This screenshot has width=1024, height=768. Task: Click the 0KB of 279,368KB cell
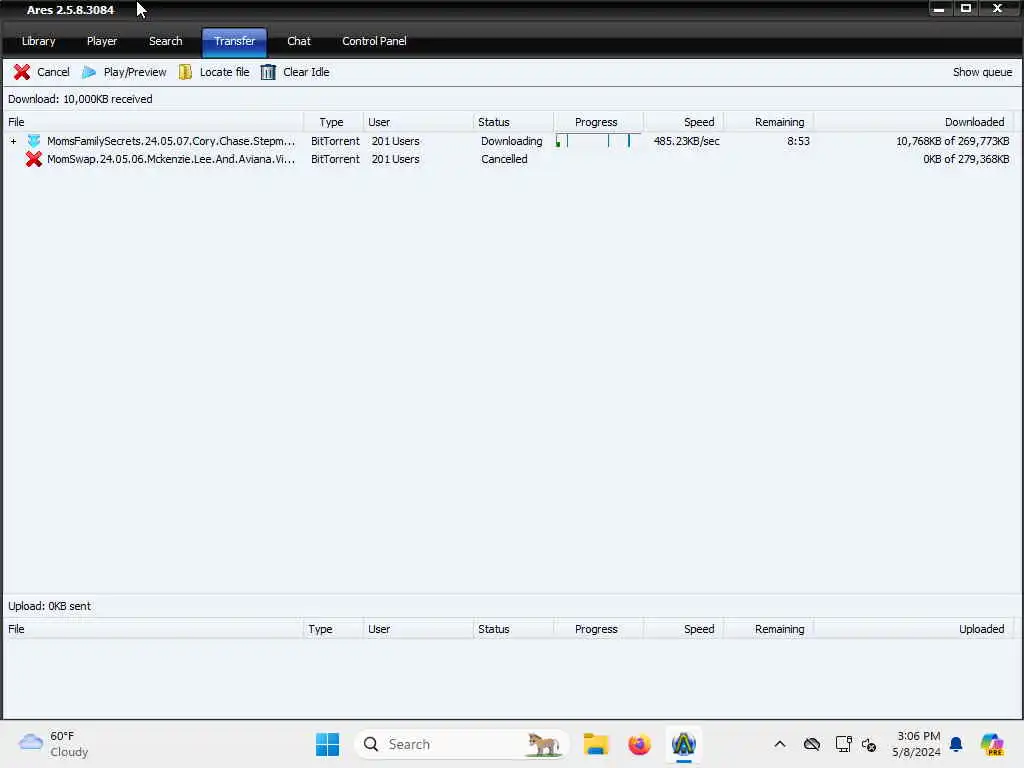pyautogui.click(x=966, y=159)
